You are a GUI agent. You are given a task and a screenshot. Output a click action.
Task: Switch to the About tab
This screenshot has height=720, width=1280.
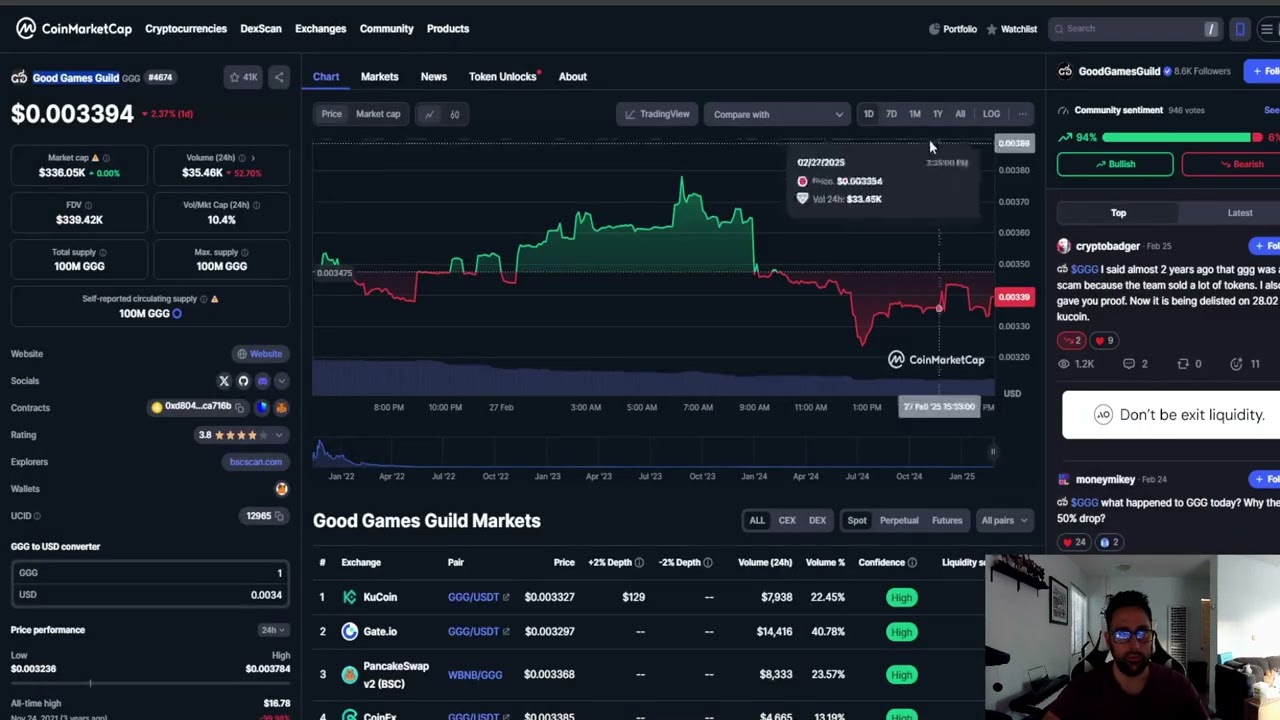tap(572, 77)
